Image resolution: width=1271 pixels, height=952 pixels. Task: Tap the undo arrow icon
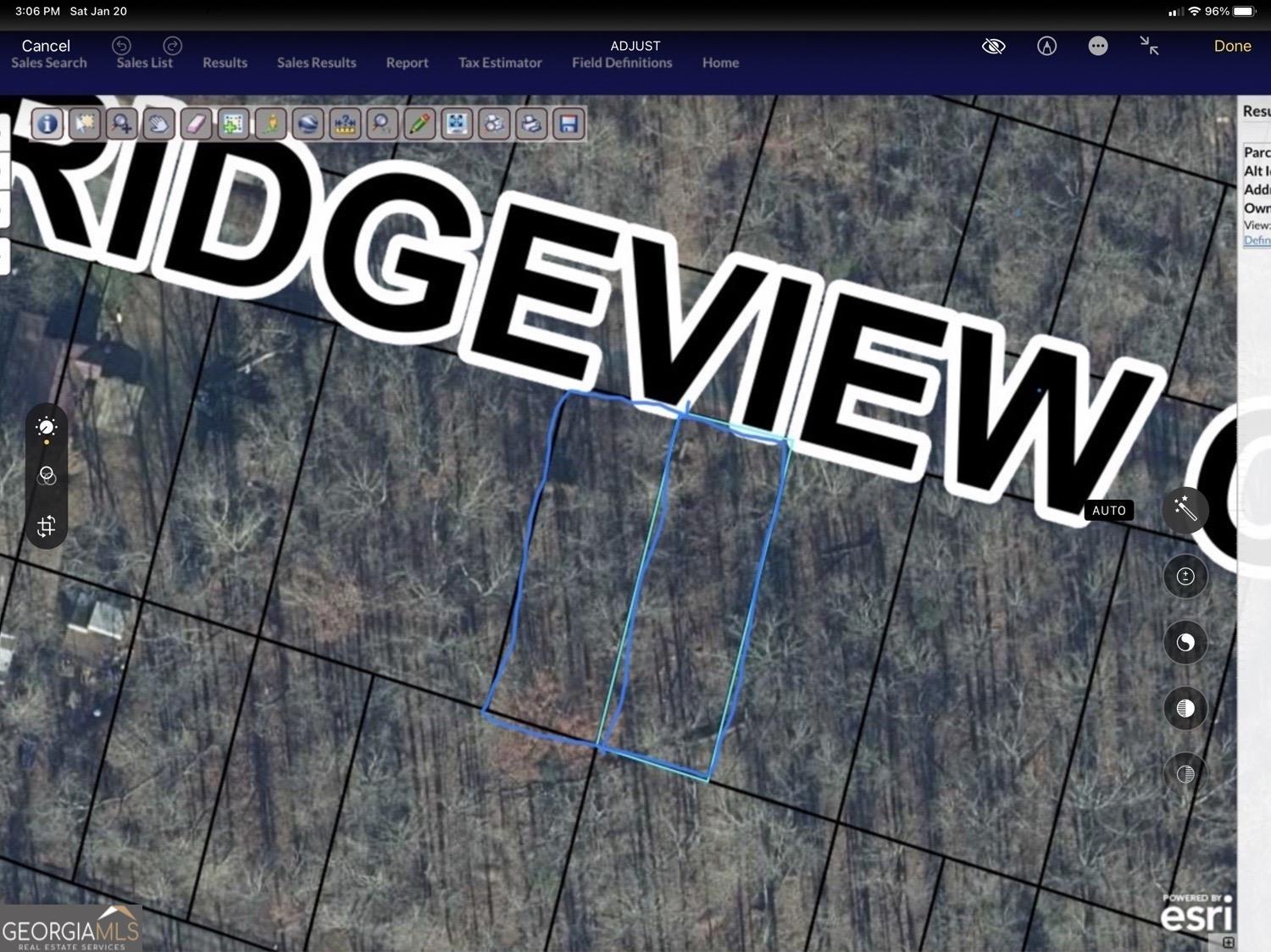[122, 46]
